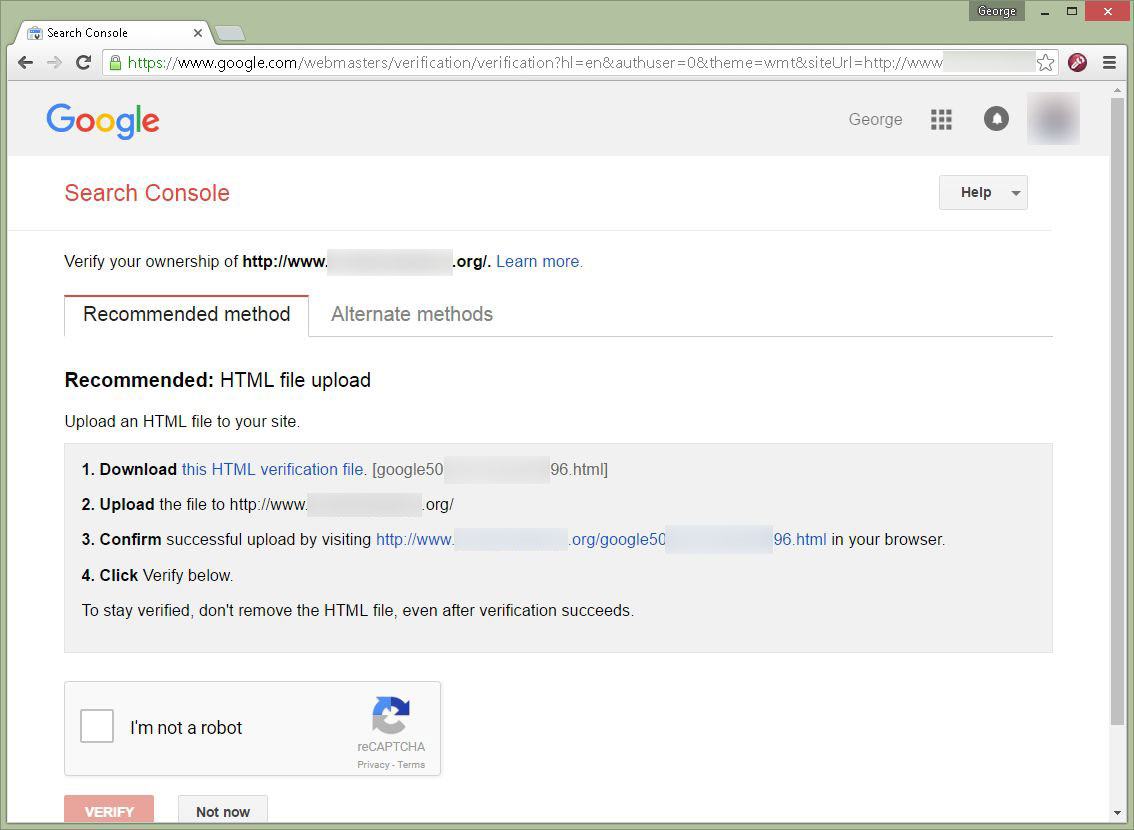Open Google notifications bell
Image resolution: width=1134 pixels, height=830 pixels.
coord(996,119)
